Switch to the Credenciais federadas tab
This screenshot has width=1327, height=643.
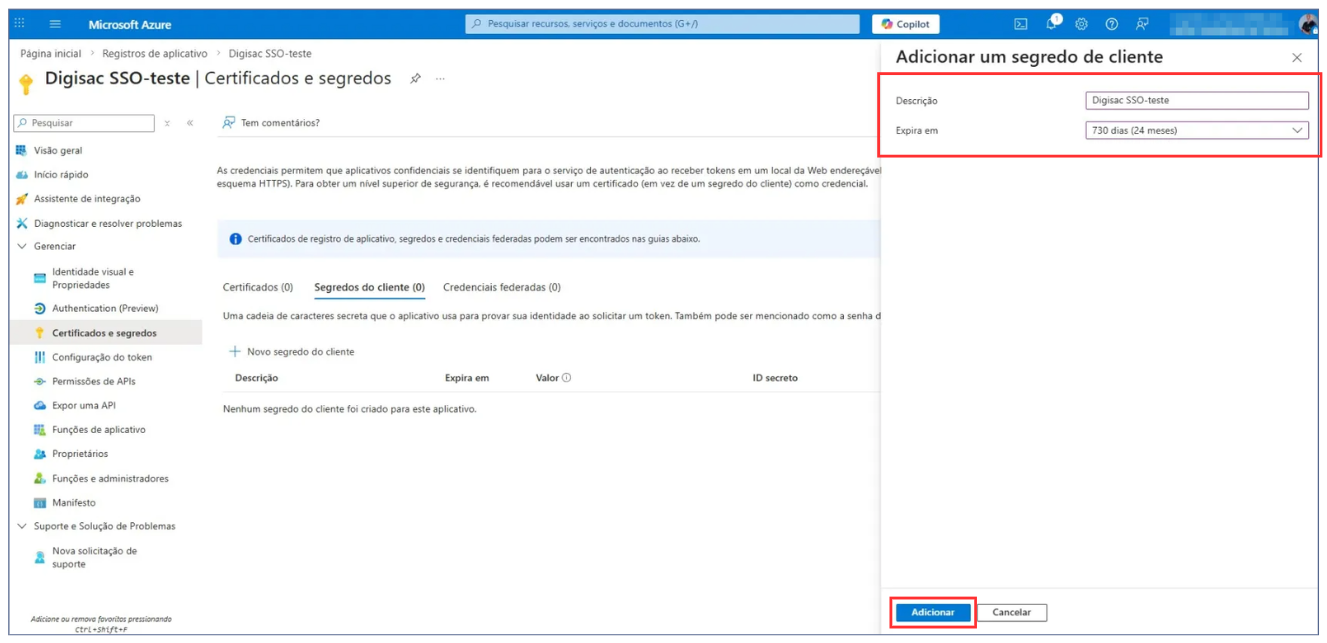[x=501, y=287]
